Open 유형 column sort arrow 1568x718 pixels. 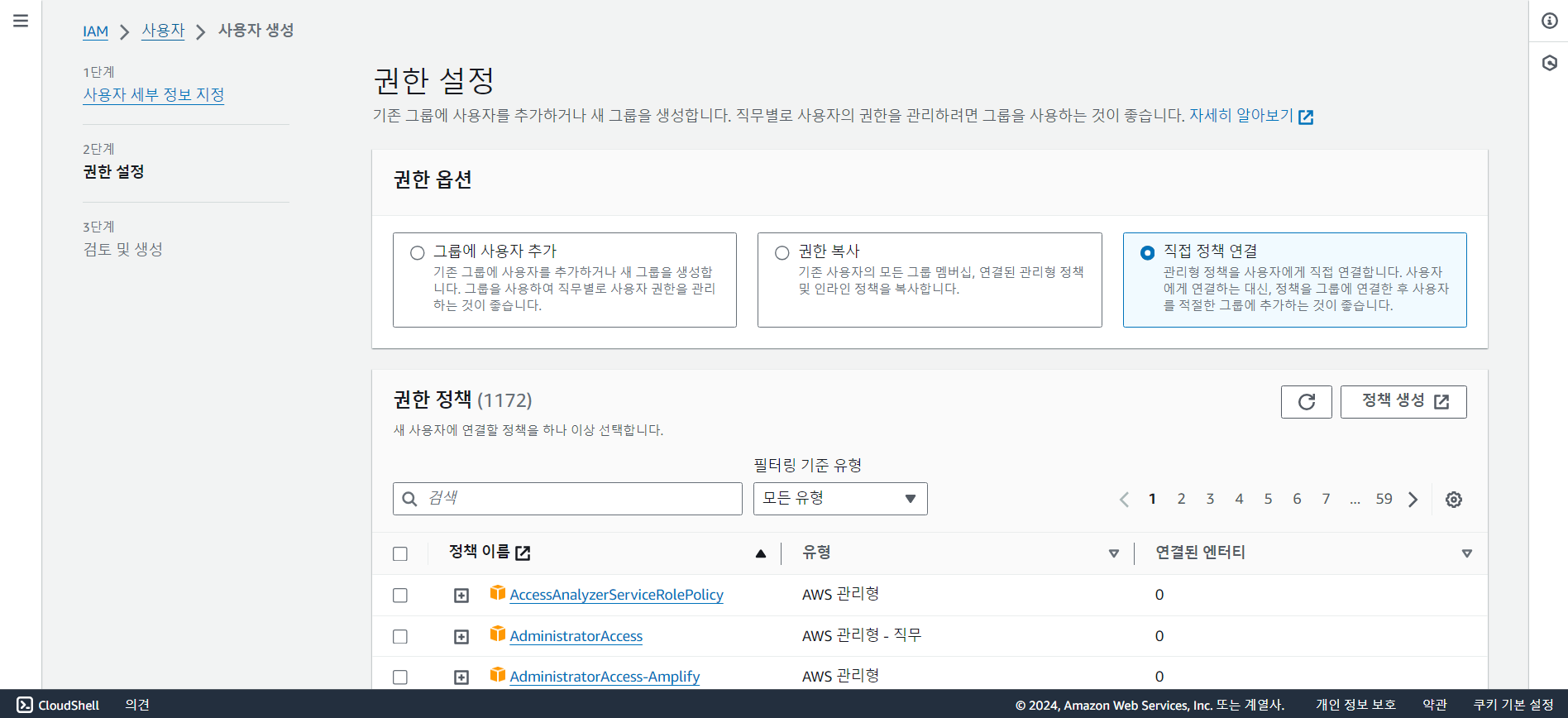tap(1114, 553)
